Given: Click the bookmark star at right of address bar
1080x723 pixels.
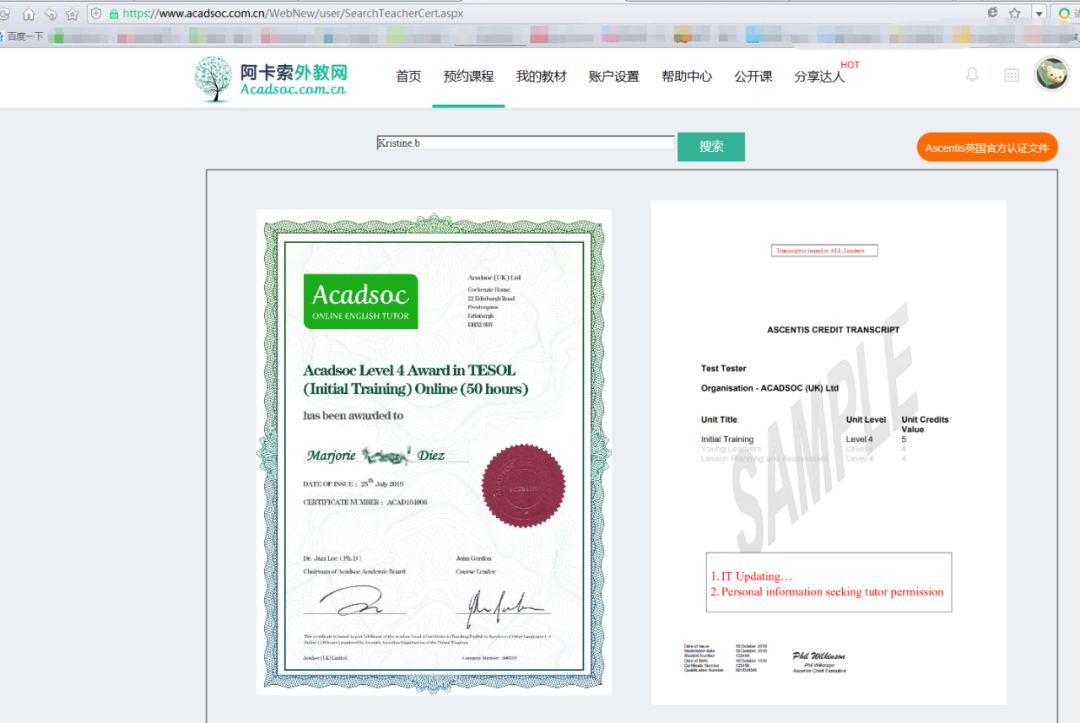Looking at the screenshot, I should coord(1015,13).
